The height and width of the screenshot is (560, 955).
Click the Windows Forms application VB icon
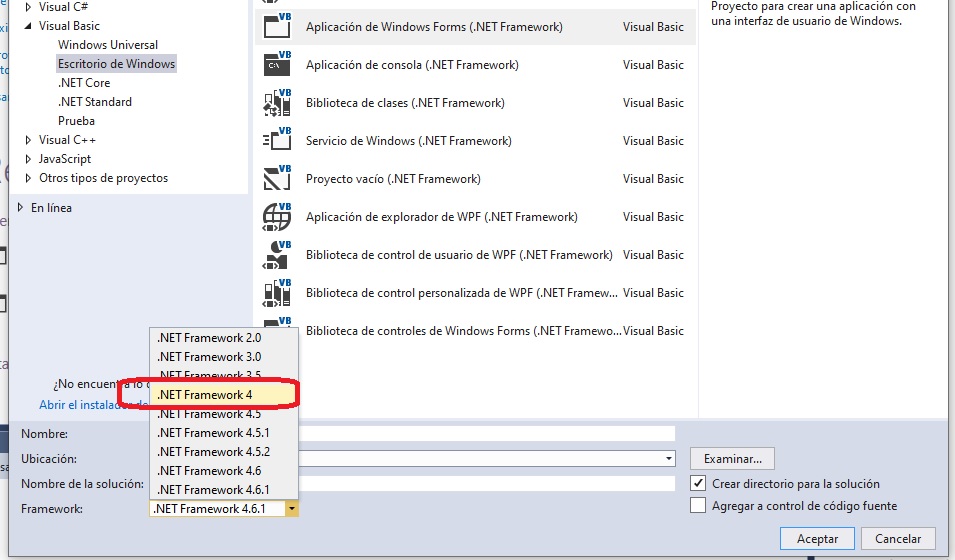coord(277,26)
